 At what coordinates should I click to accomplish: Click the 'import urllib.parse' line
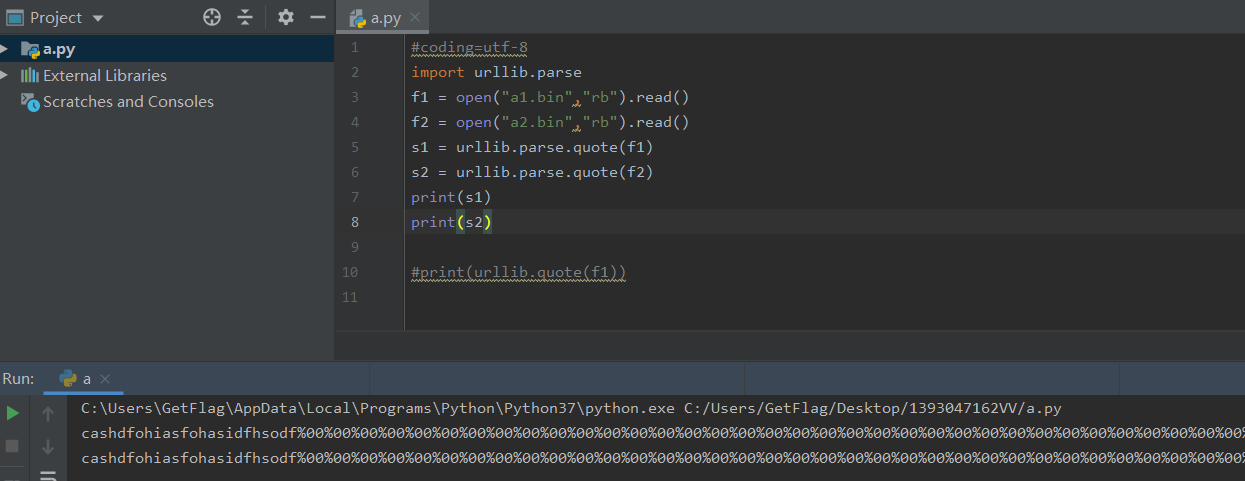pyautogui.click(x=496, y=72)
